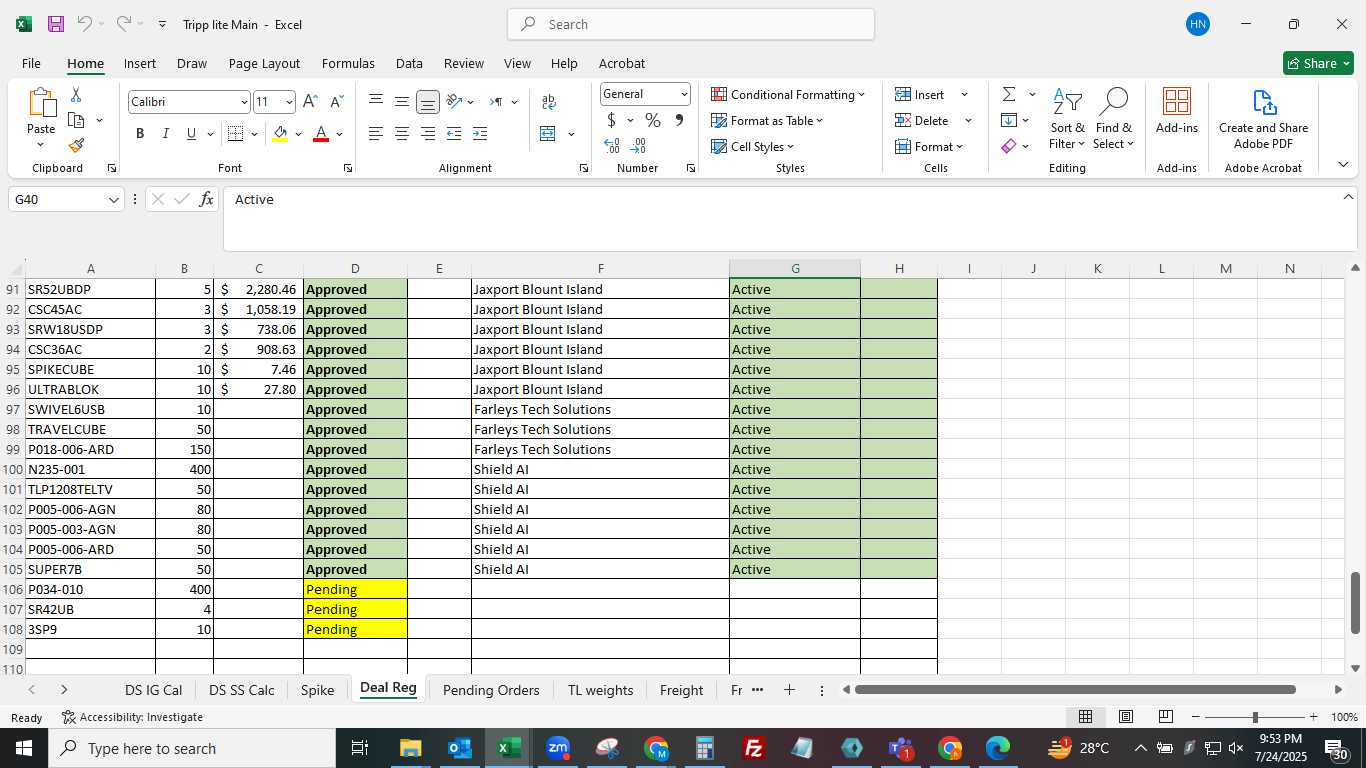Image resolution: width=1366 pixels, height=768 pixels.
Task: Toggle Underline formatting
Action: 191,133
